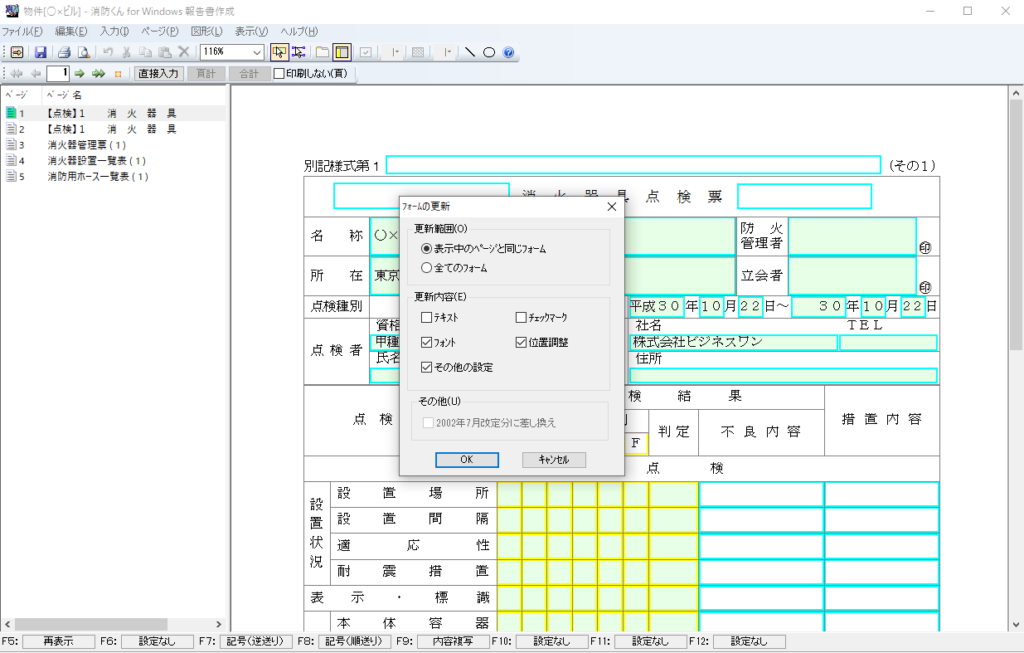Jump to last page double green arrow
The width and height of the screenshot is (1024, 653).
[x=99, y=74]
